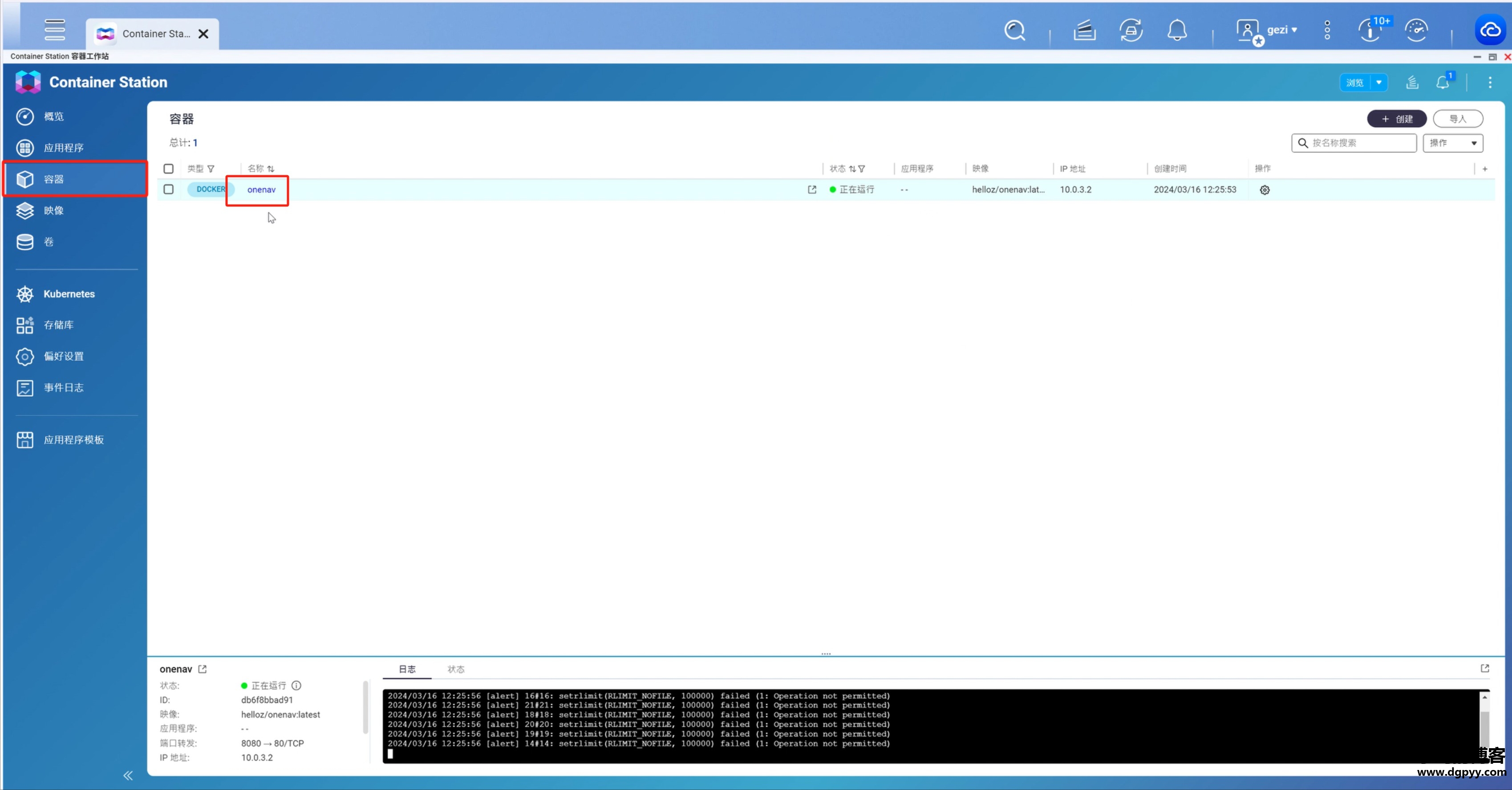Open background tasks stack icon in top bar

(1084, 30)
